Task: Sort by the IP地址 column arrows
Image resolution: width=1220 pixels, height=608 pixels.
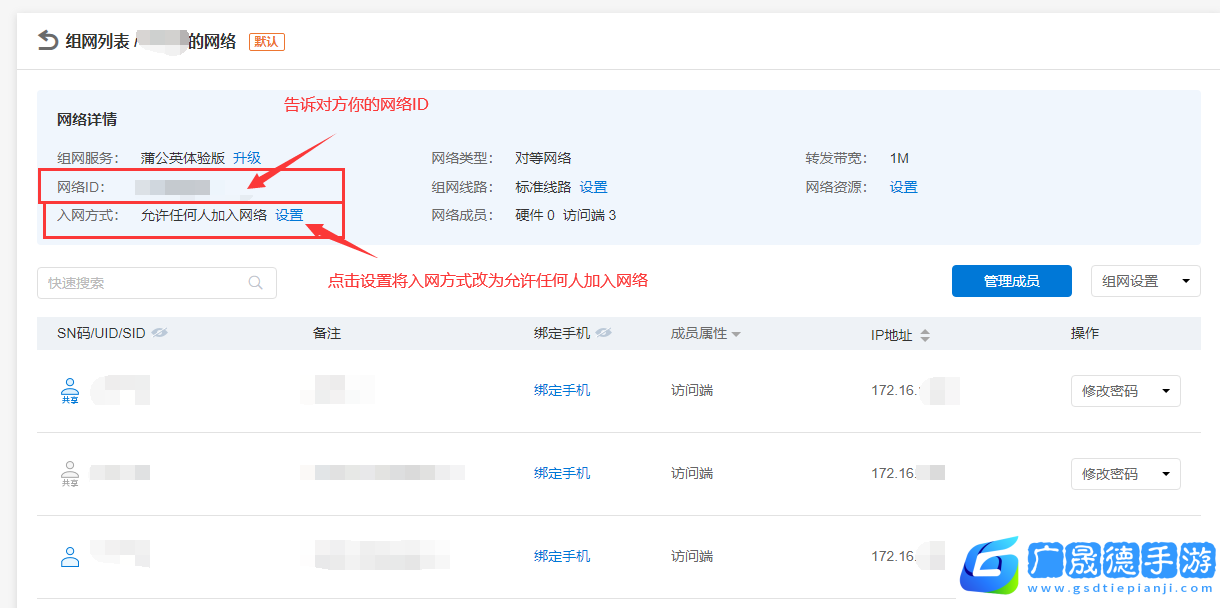Action: [925, 335]
